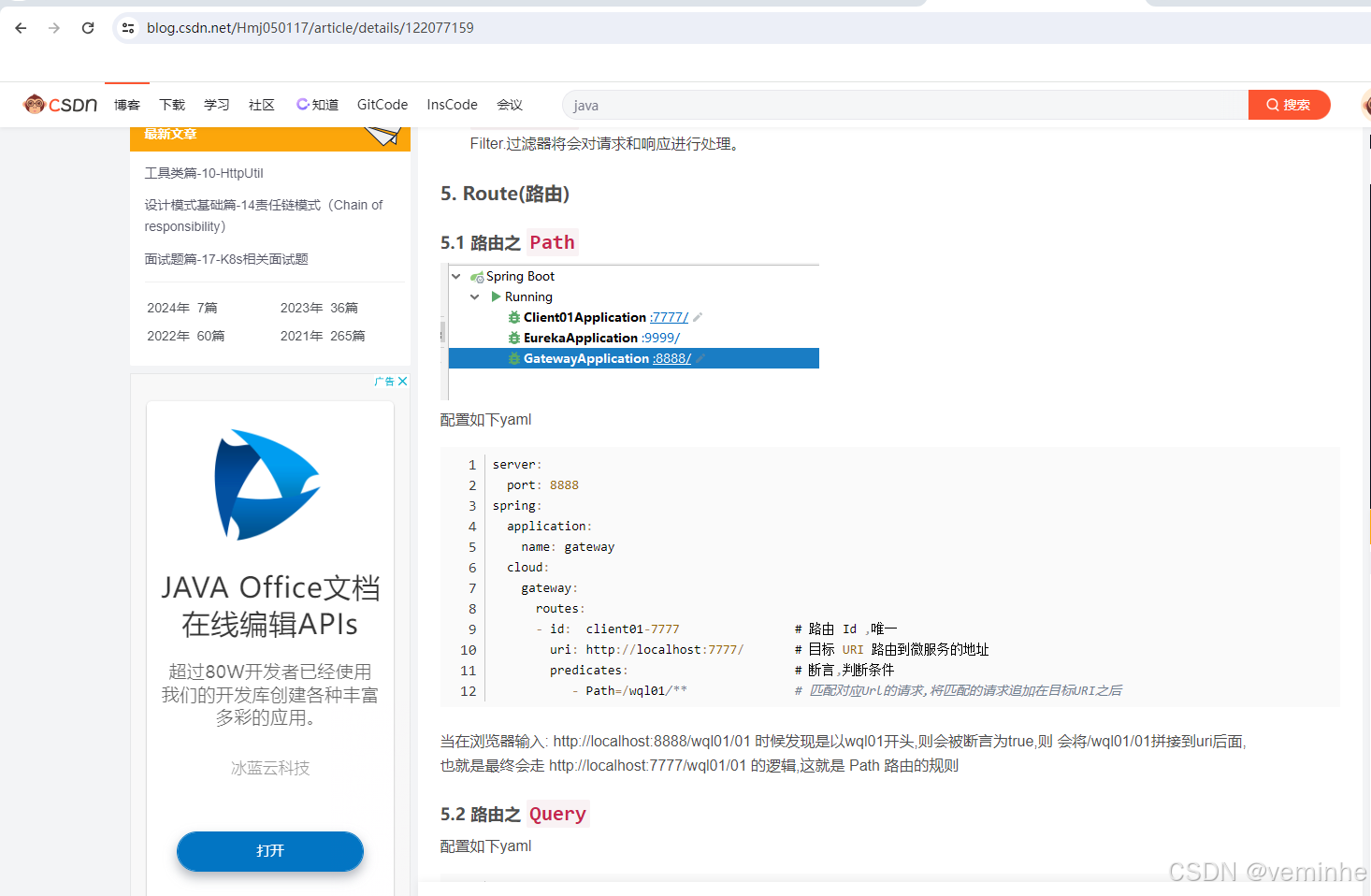Click the address bar URL
Screen dimensions: 1371x896
[x=310, y=28]
